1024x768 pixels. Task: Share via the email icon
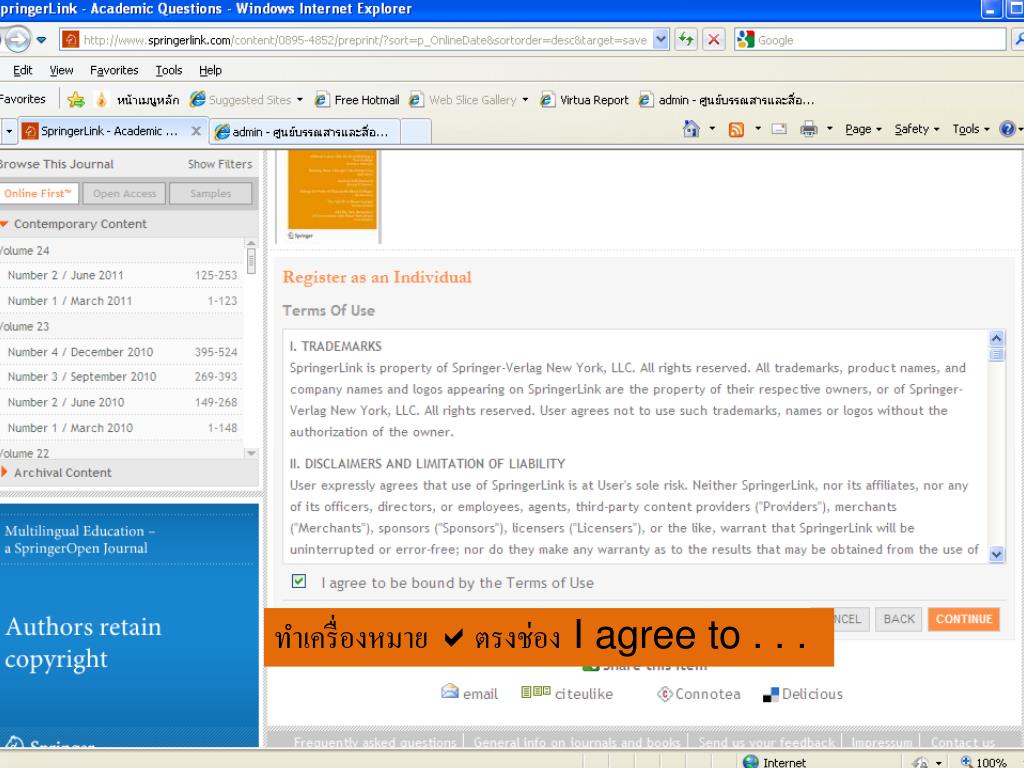coord(450,692)
